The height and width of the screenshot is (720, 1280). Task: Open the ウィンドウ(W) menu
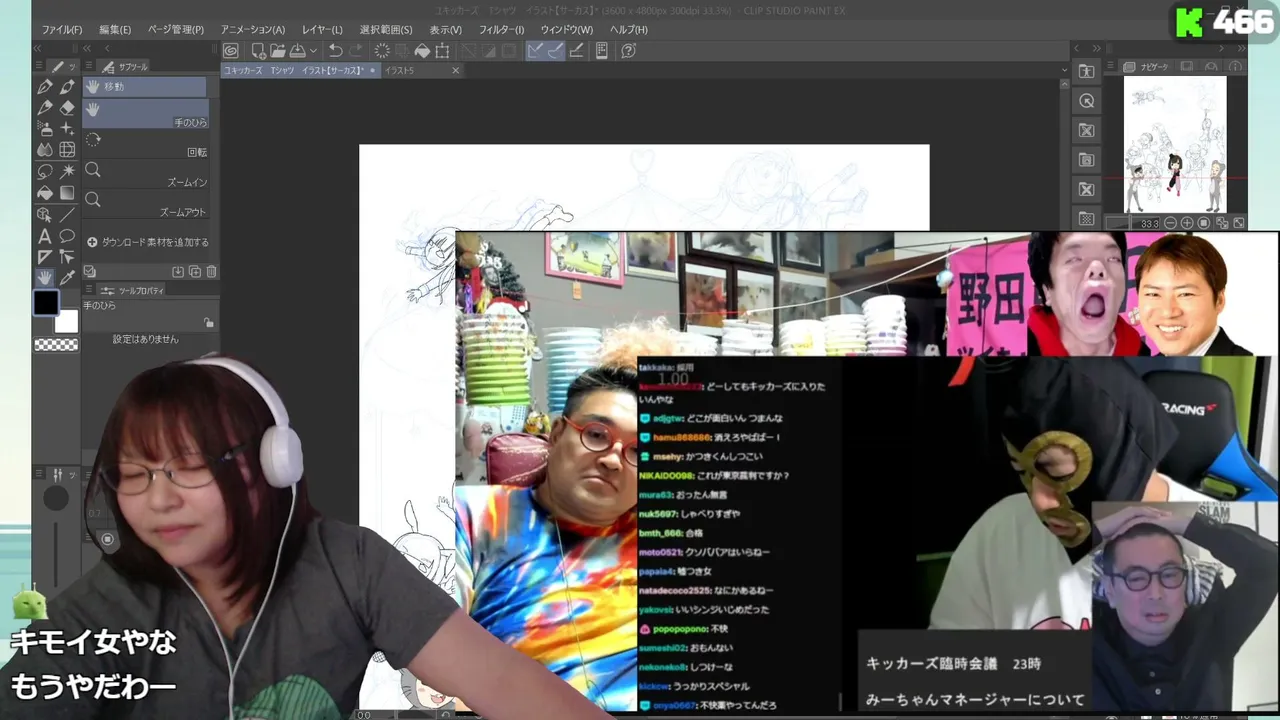[567, 30]
